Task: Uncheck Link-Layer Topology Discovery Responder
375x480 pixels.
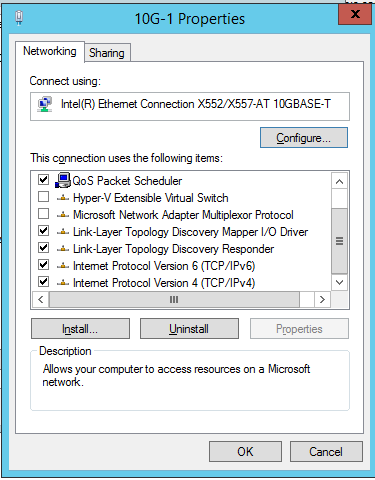Action: [x=43, y=248]
